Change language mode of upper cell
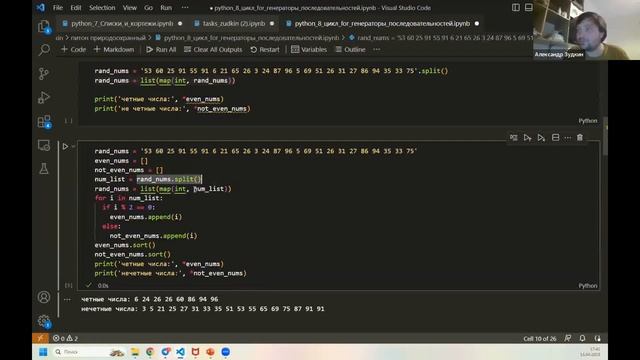This screenshot has height=360, width=640. coord(588,121)
